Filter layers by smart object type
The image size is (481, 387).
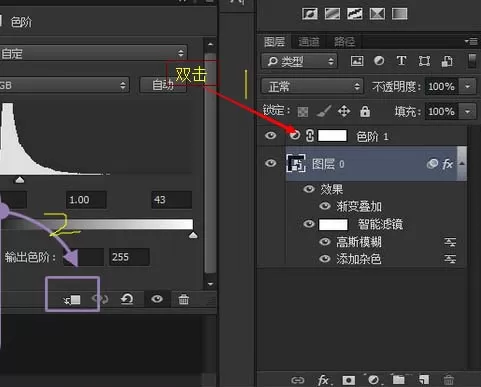click(447, 61)
